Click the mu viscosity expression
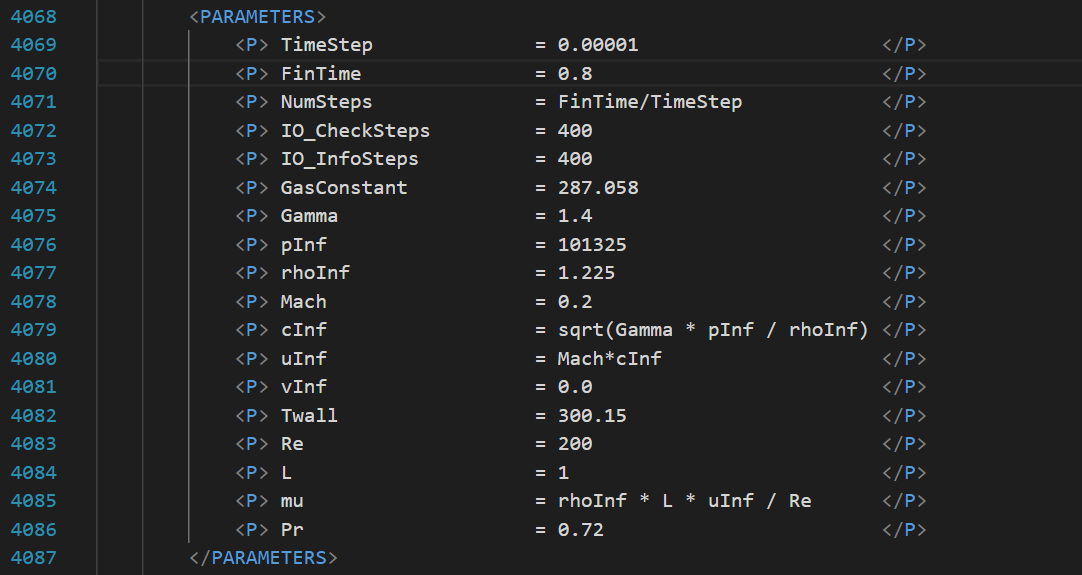1082x575 pixels. (x=684, y=501)
